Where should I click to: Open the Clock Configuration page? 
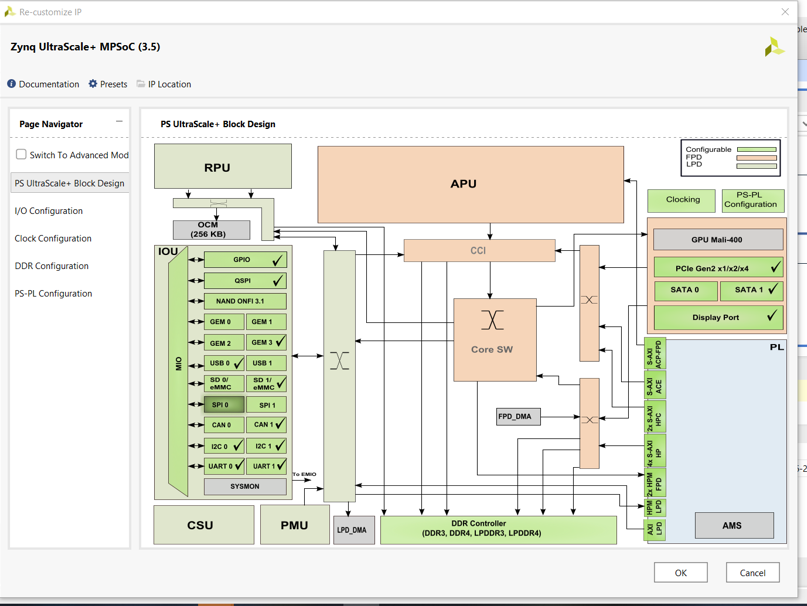[x=53, y=238]
